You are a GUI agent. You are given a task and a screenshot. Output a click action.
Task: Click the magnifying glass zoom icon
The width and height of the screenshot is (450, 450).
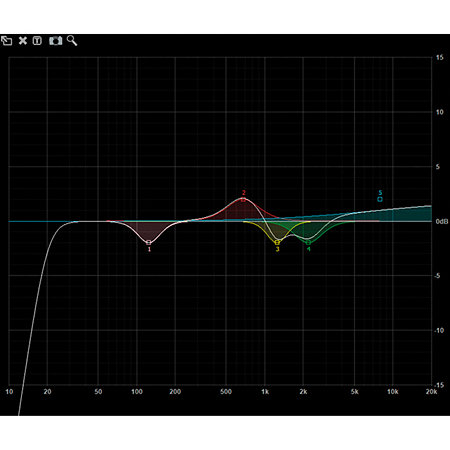coord(72,41)
